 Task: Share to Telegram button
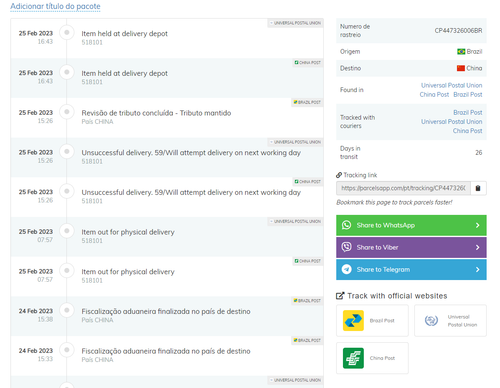tap(411, 269)
